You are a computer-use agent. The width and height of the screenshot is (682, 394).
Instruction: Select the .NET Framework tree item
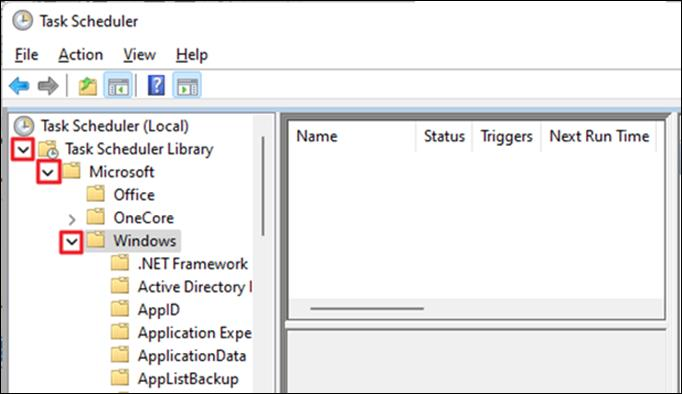(193, 264)
